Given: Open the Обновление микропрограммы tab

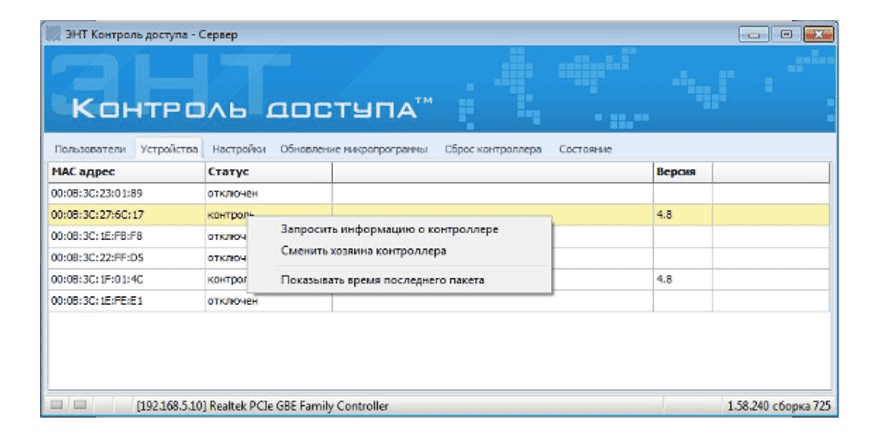Looking at the screenshot, I should pos(353,149).
